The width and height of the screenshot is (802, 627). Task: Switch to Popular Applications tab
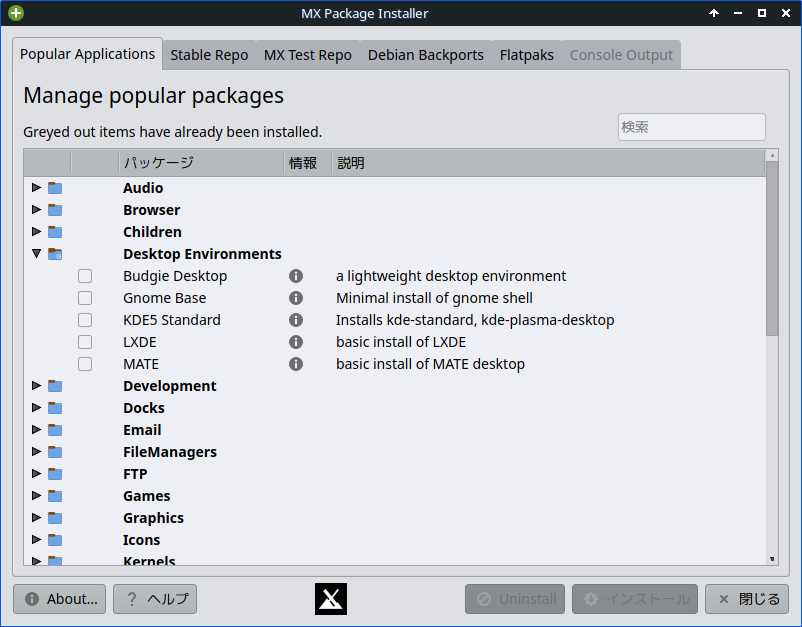click(87, 54)
